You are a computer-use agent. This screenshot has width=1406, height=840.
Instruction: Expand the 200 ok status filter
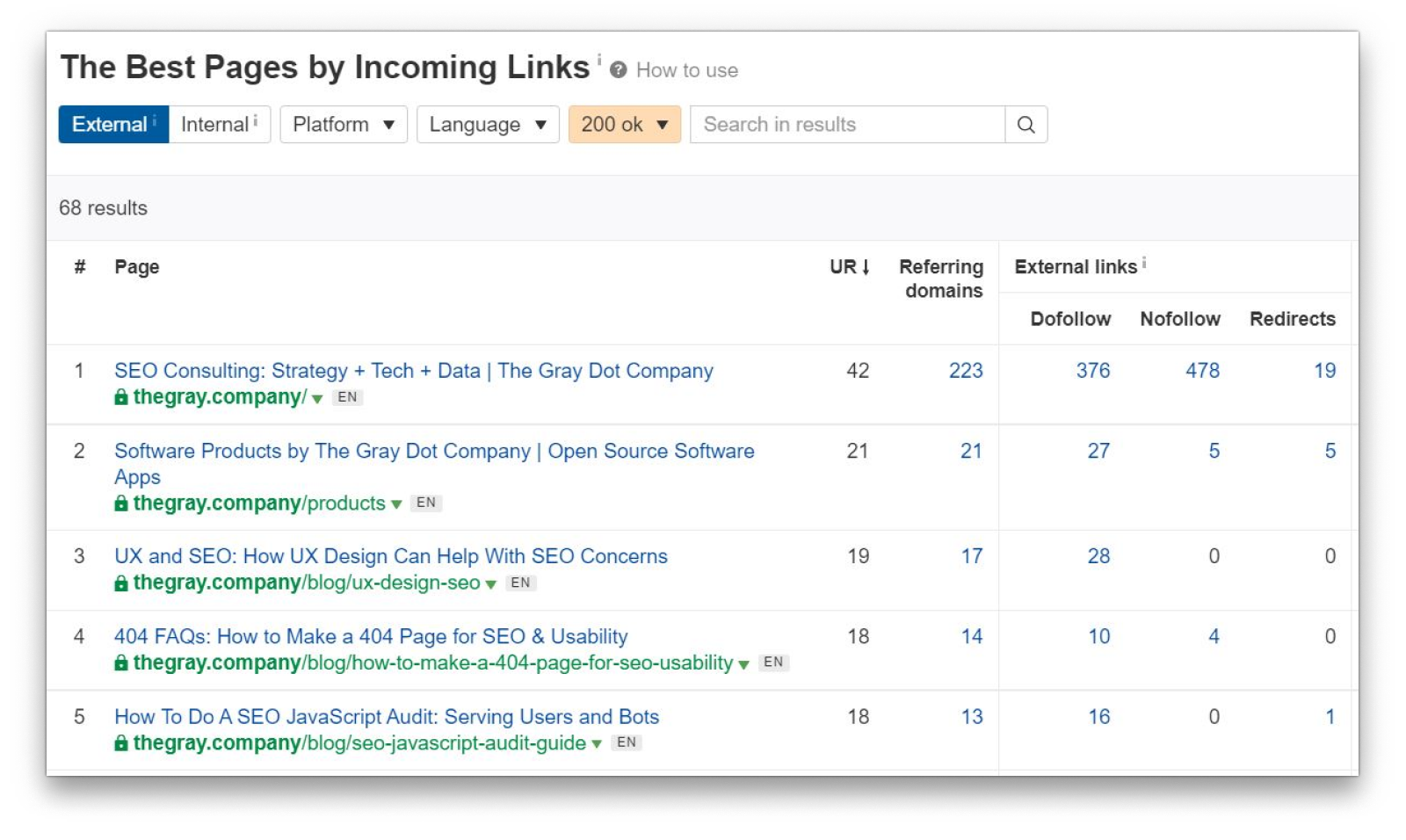coord(624,125)
